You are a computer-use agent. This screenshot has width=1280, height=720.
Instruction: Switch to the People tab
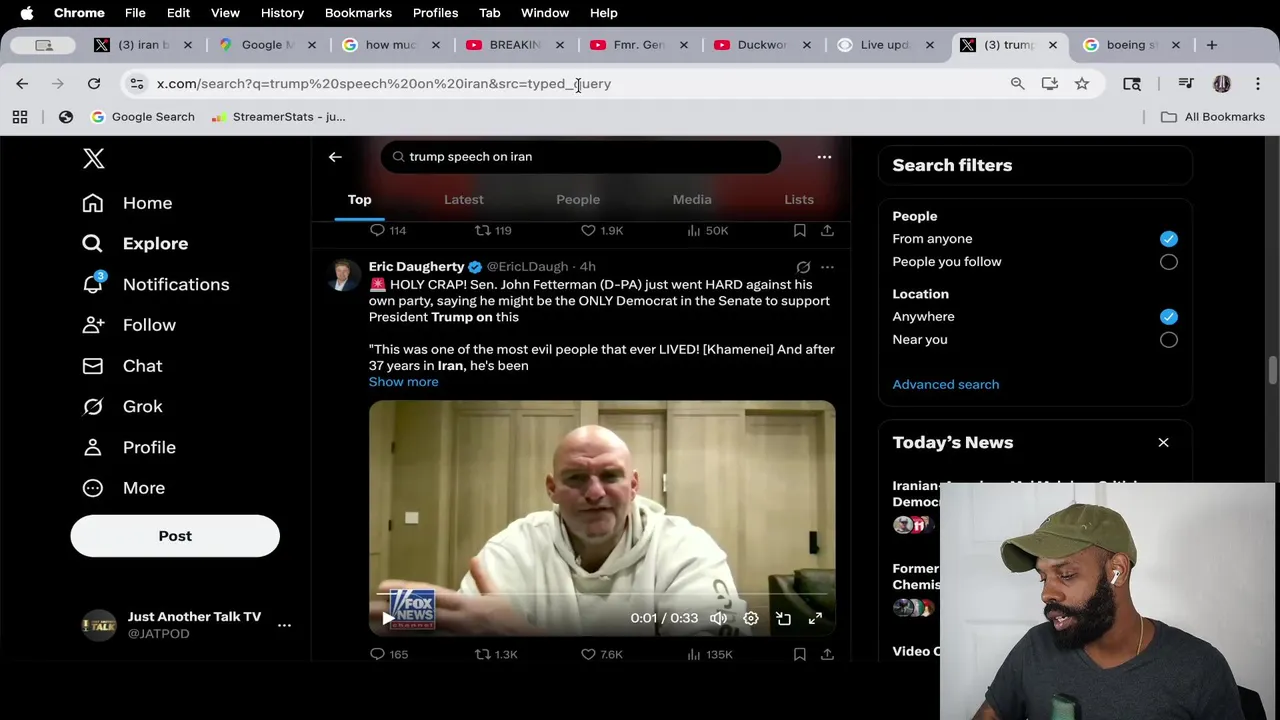578,199
